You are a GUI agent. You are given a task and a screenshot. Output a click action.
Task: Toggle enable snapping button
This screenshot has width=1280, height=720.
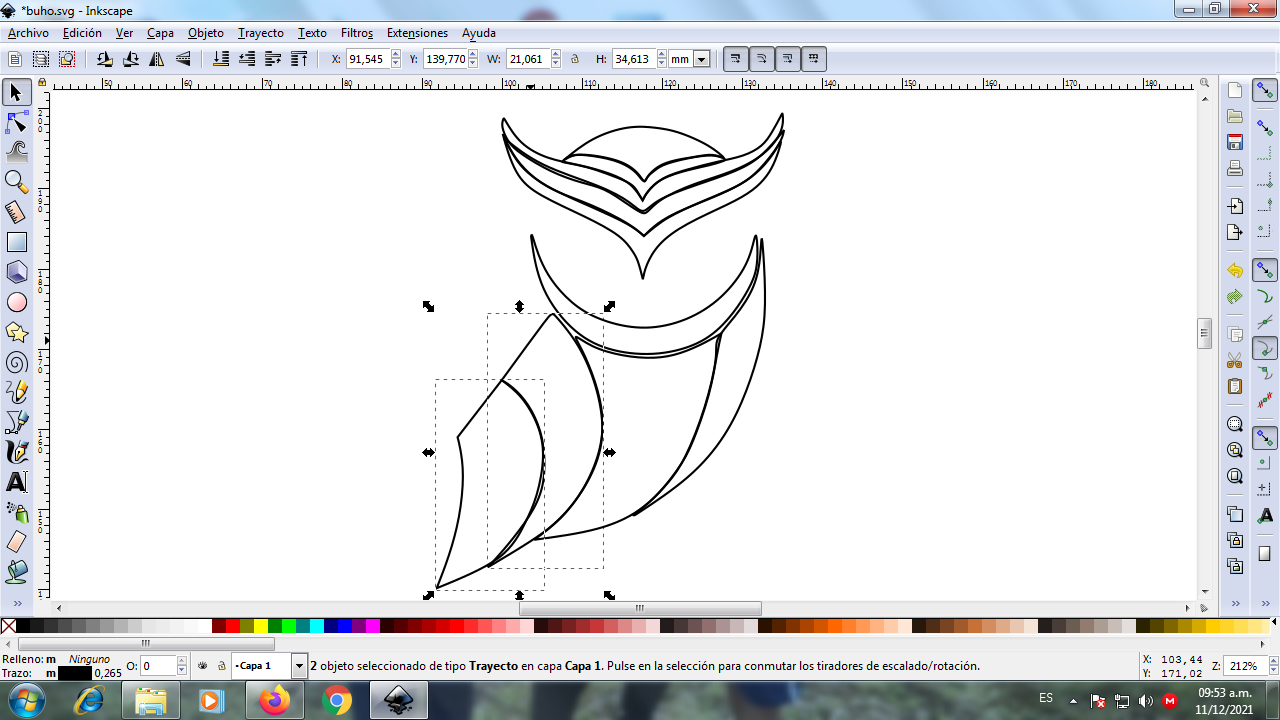point(1265,91)
